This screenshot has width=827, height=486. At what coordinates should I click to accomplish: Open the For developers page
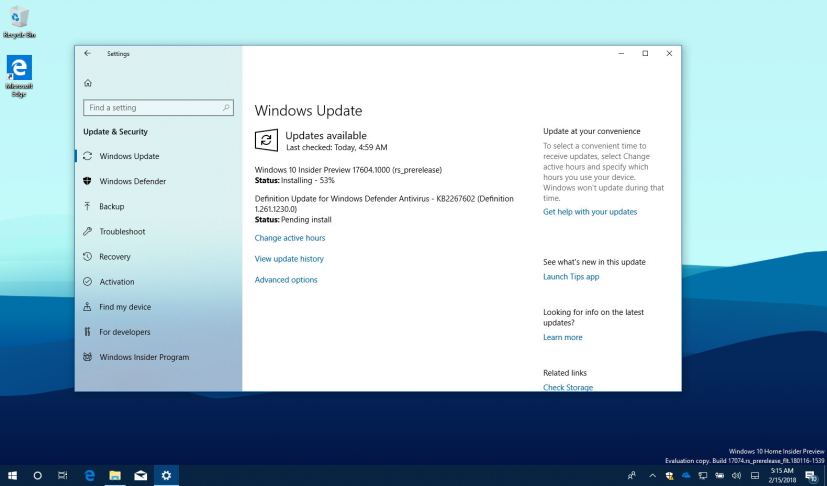pos(158,332)
